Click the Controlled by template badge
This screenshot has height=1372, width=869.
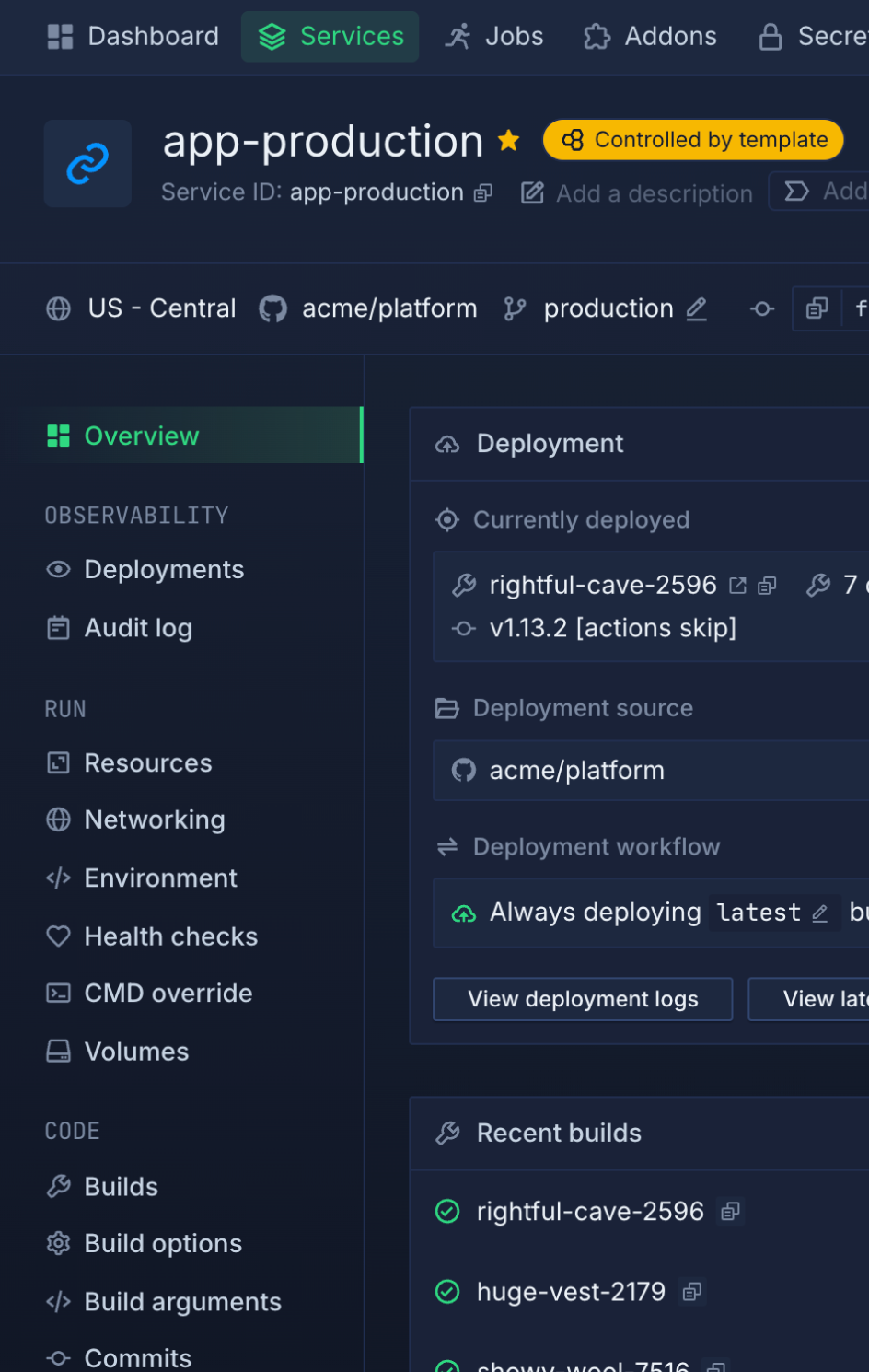point(693,140)
